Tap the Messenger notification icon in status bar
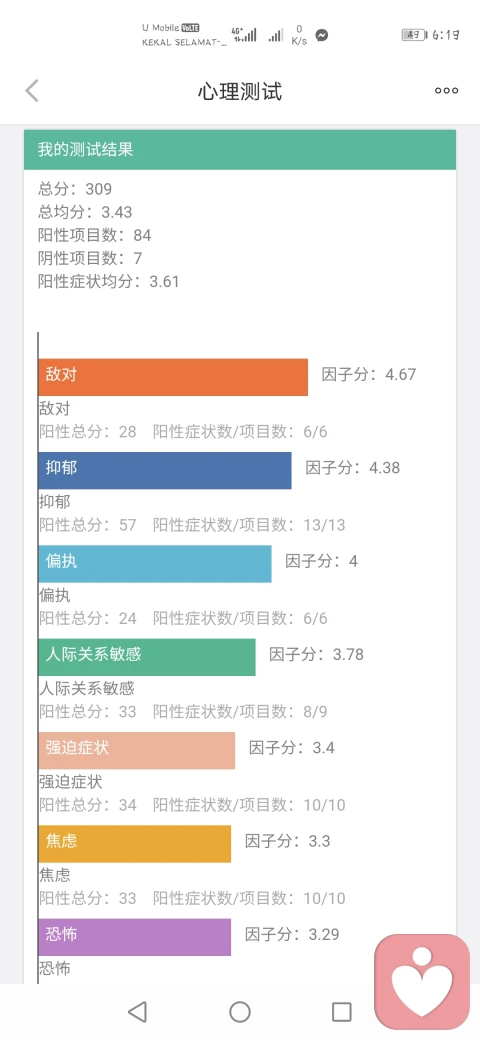 click(x=322, y=35)
